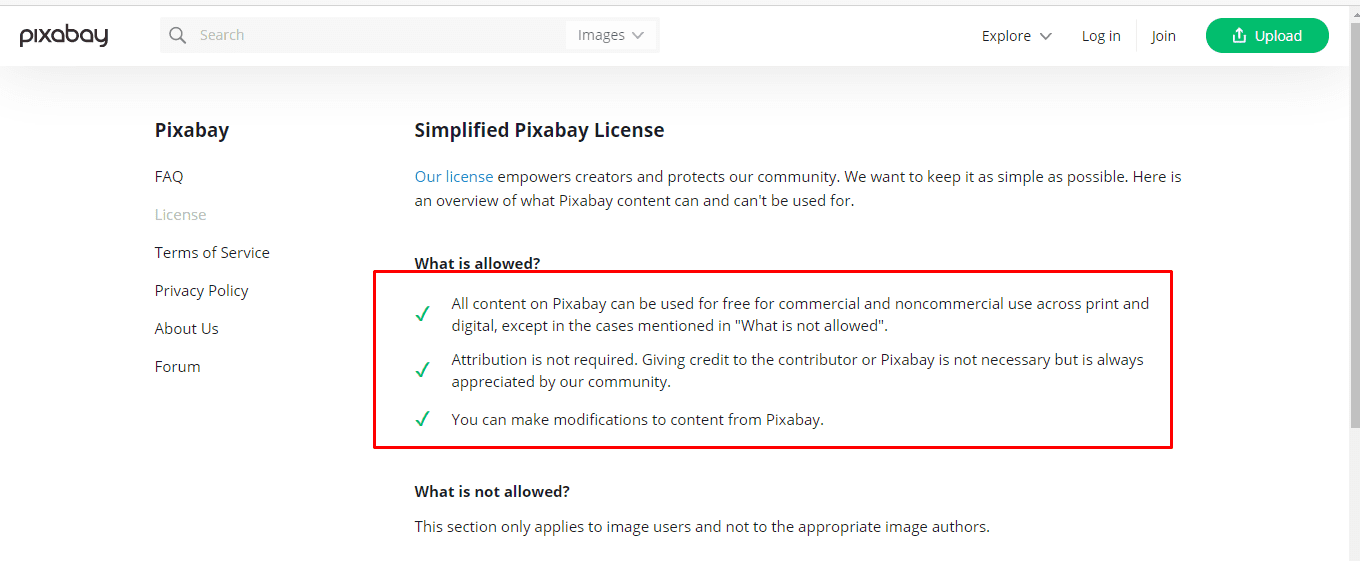Follow the Our license hyperlink

tap(454, 177)
